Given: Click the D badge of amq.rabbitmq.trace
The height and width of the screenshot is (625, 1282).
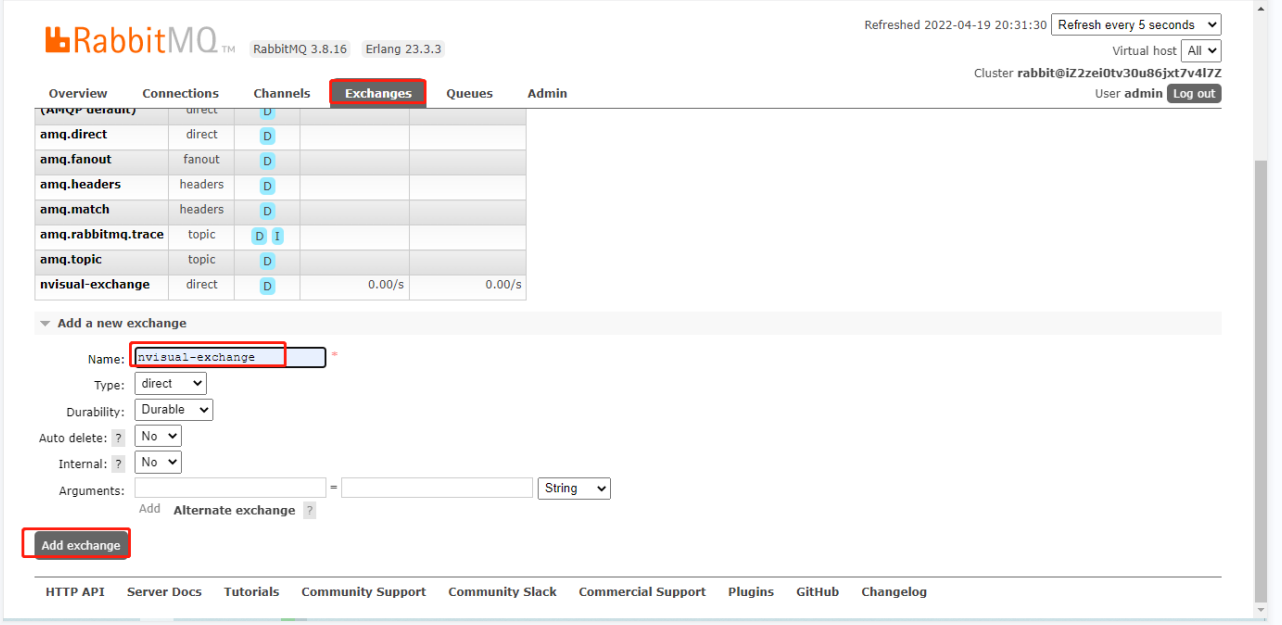Looking at the screenshot, I should [259, 236].
